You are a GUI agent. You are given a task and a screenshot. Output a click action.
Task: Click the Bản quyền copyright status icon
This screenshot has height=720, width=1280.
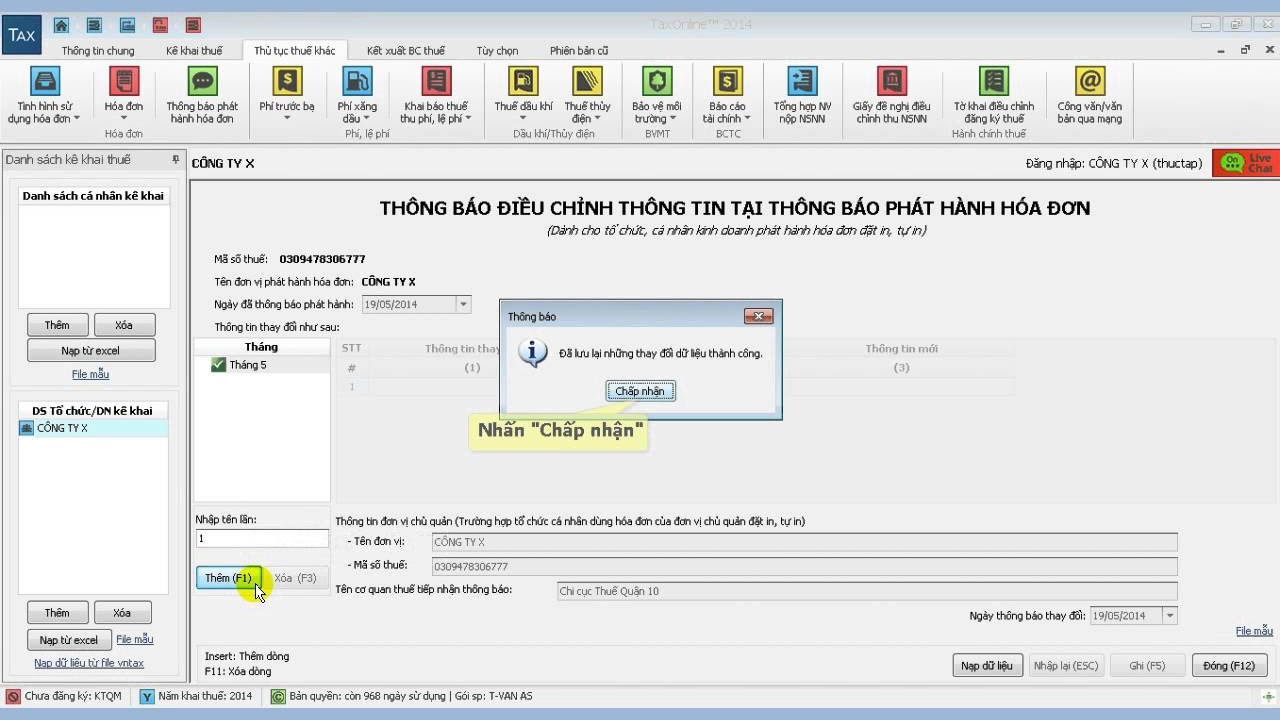point(278,696)
